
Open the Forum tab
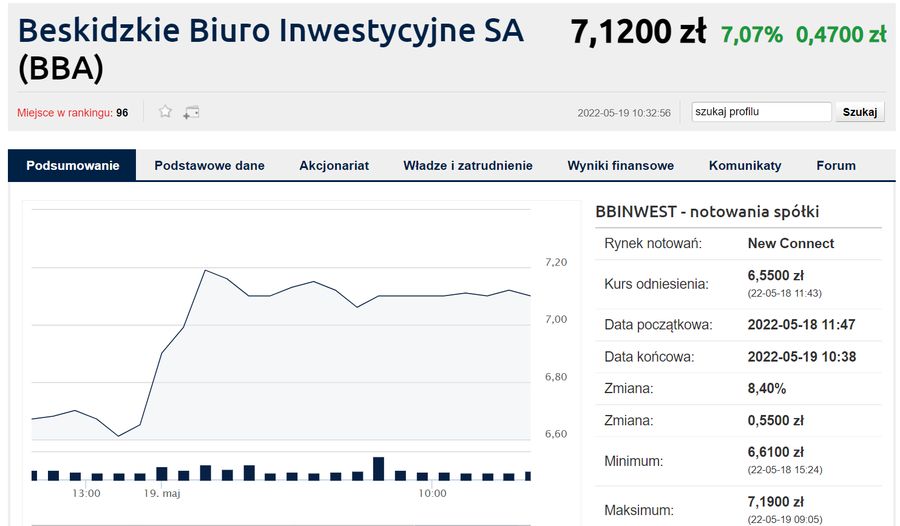click(x=836, y=166)
